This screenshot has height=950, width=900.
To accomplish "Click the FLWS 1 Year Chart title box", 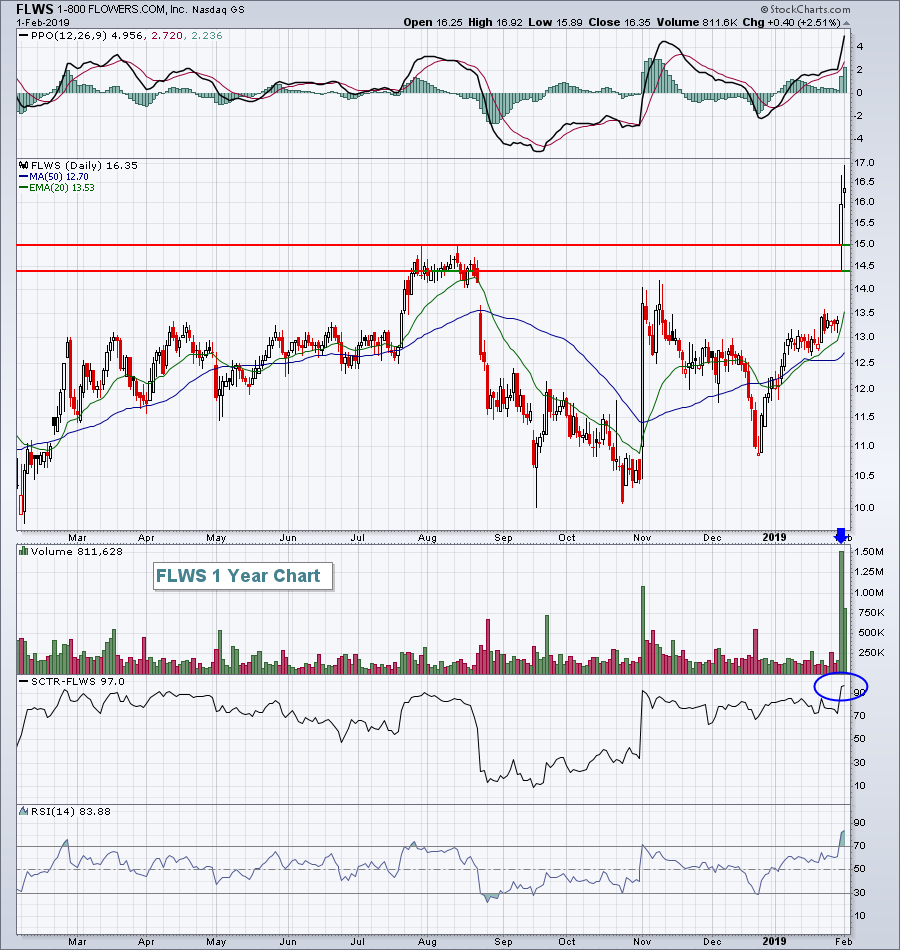I will [x=242, y=576].
